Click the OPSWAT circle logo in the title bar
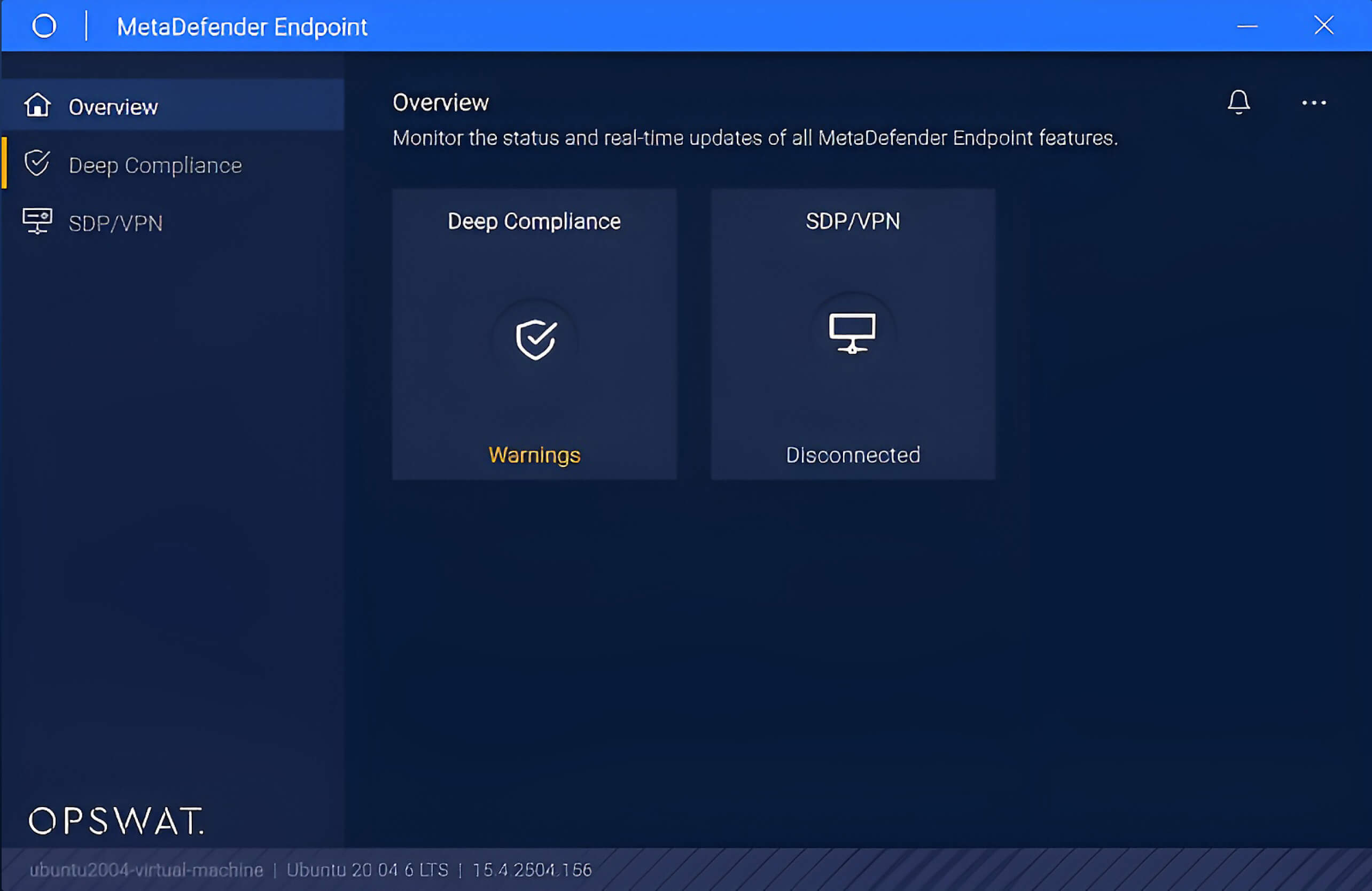Screen dimensions: 1372x891 [x=44, y=25]
